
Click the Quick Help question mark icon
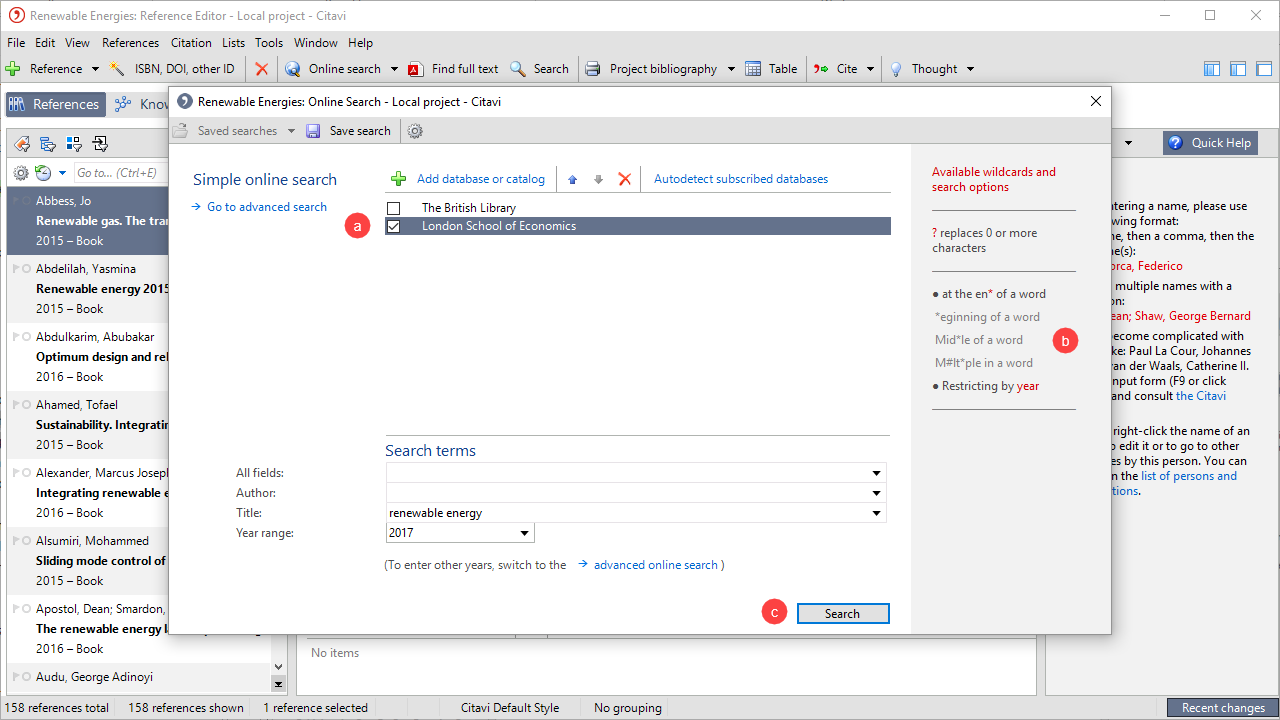click(1176, 143)
